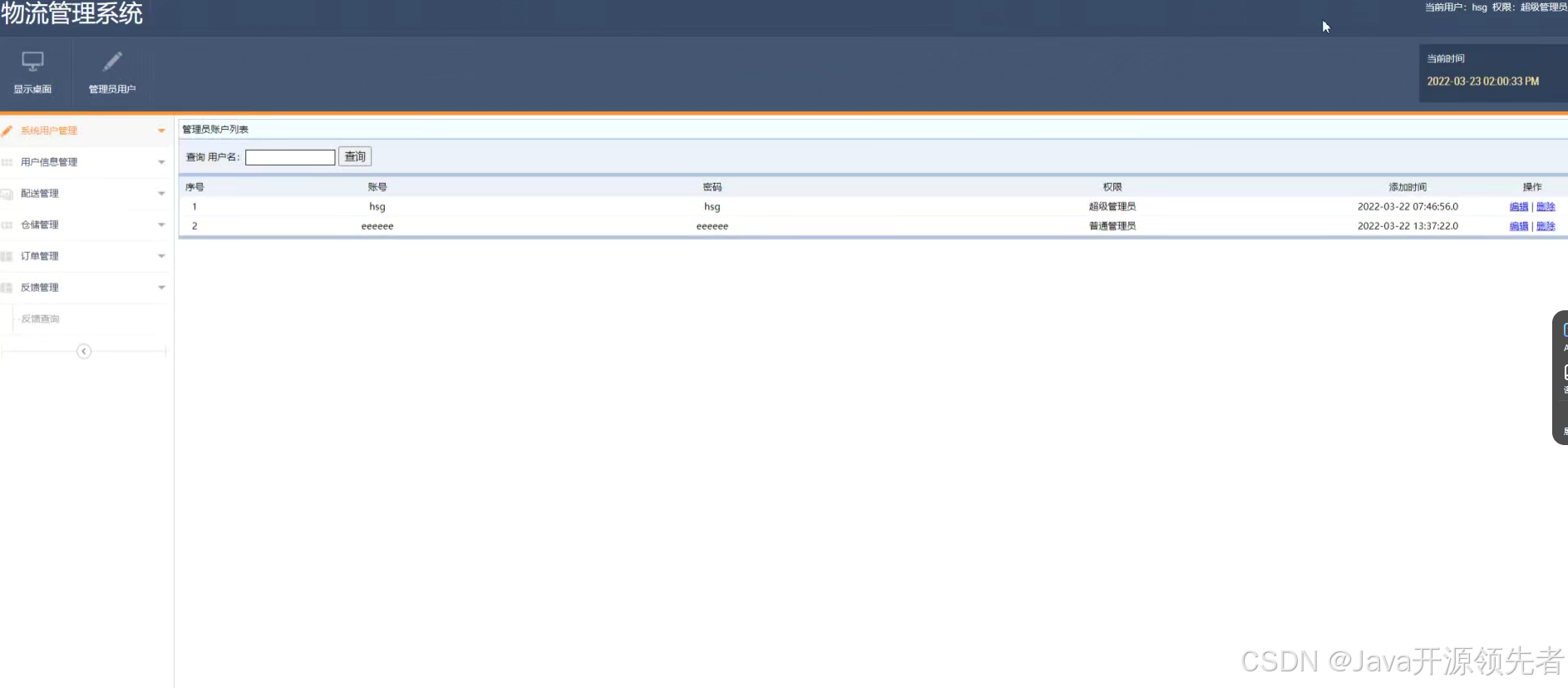The width and height of the screenshot is (1568, 688).
Task: Click 编辑 link for account eeeeee
Action: point(1519,226)
